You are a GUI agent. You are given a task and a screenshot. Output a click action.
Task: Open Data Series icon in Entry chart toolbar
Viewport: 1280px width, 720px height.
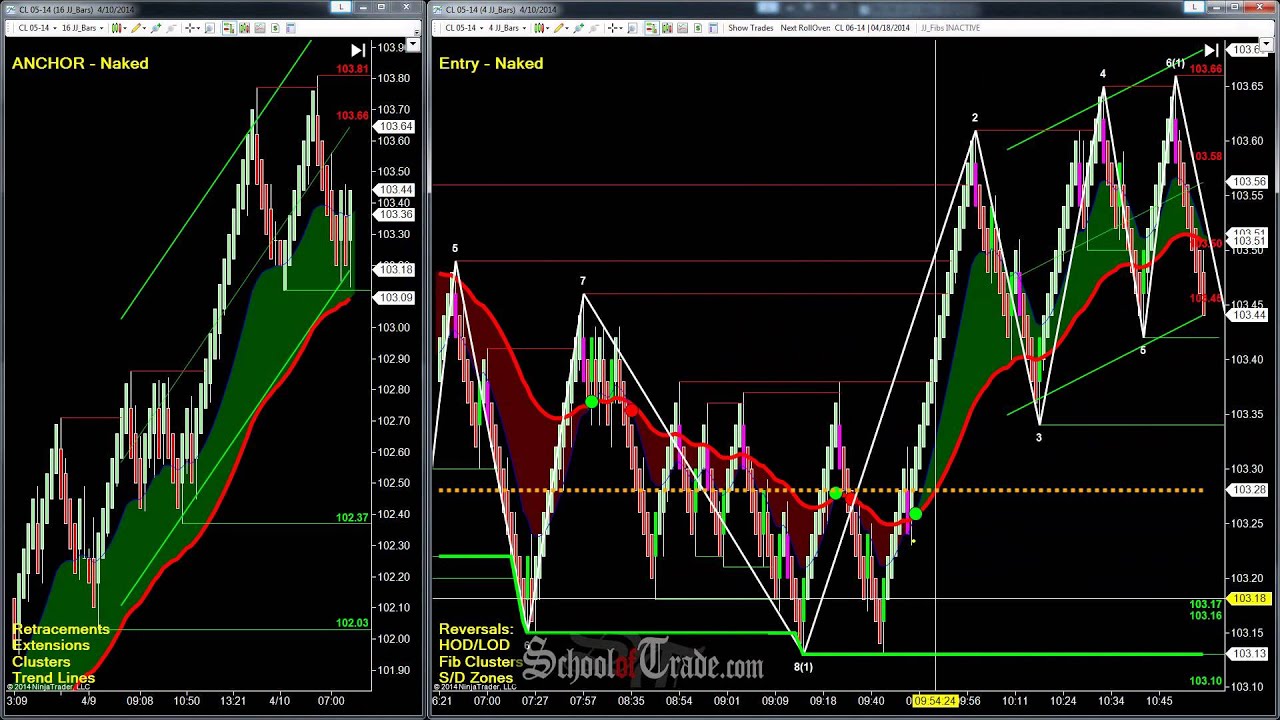(667, 28)
